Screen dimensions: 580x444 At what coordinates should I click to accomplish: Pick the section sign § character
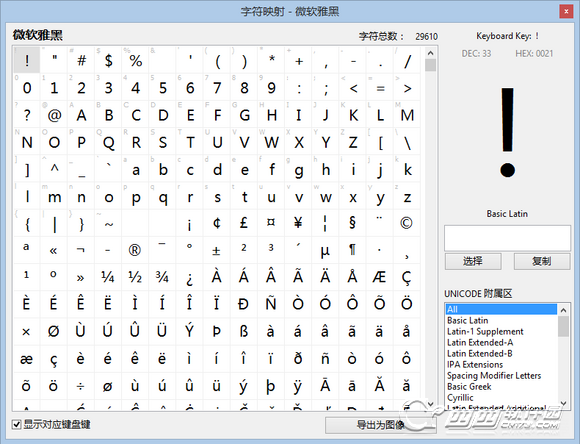pos(353,223)
